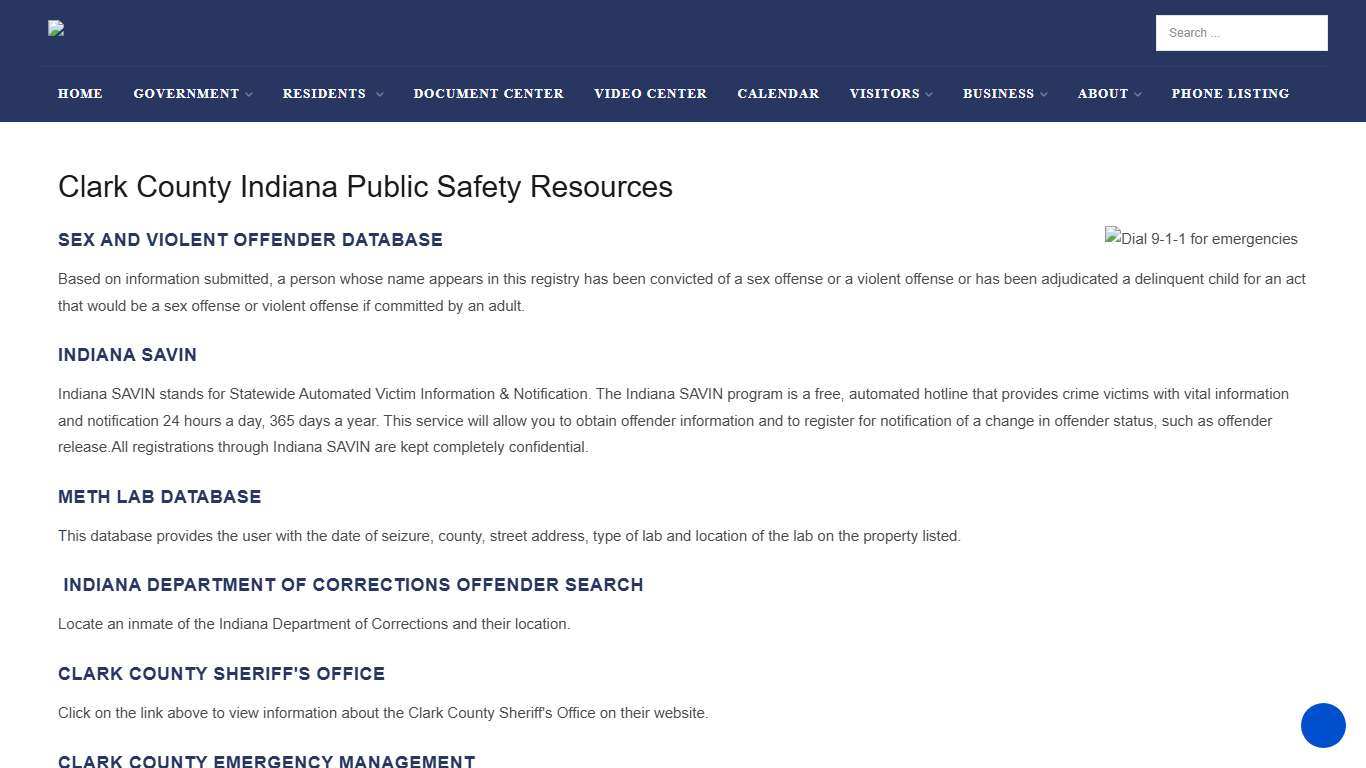The image size is (1366, 768).
Task: Click the Dial 9-1-1 emergencies image
Action: 1200,239
